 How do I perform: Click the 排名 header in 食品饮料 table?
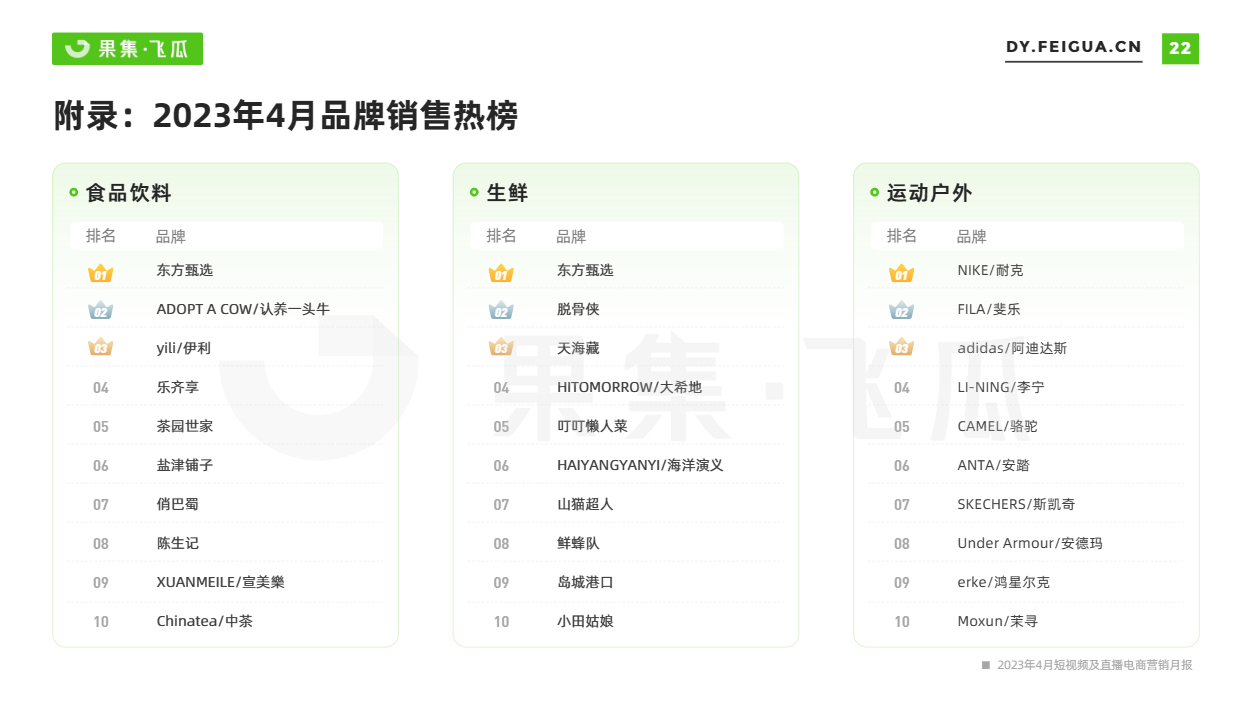[101, 236]
